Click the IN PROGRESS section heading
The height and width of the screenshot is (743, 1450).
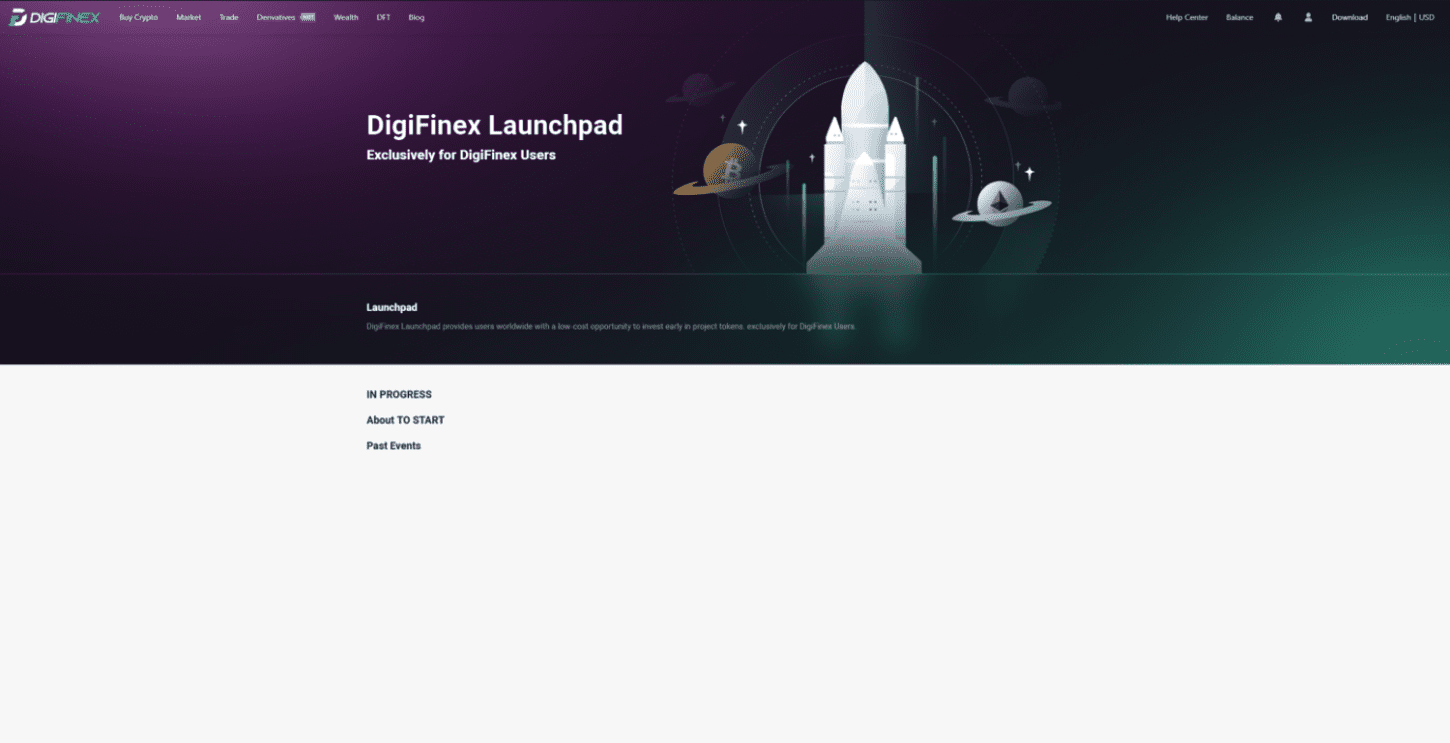pyautogui.click(x=399, y=394)
